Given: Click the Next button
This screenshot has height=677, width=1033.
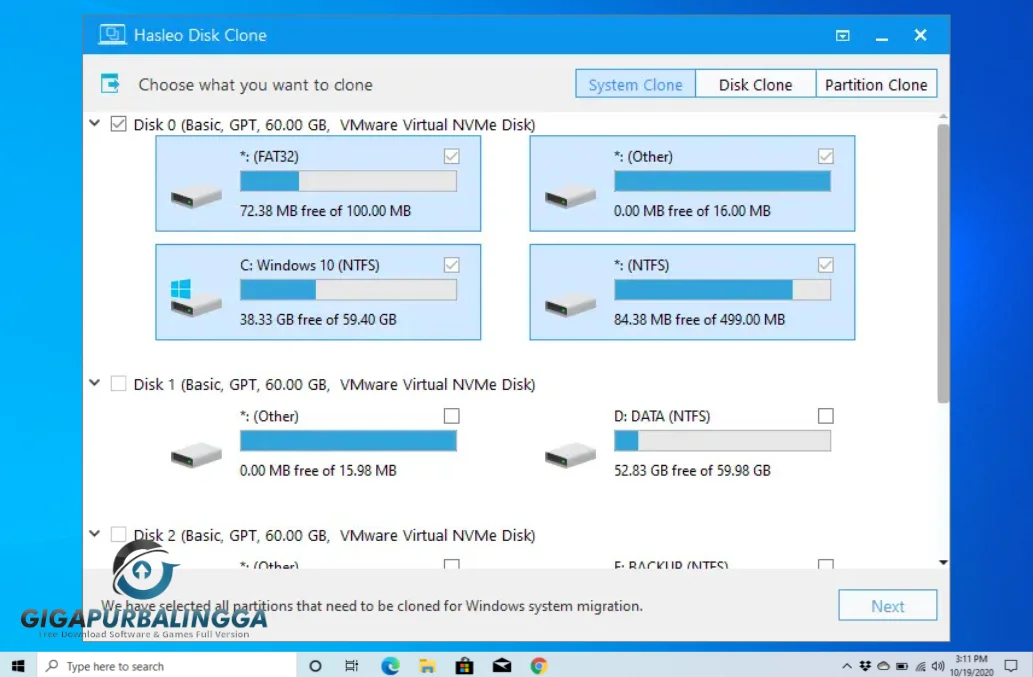Looking at the screenshot, I should click(x=887, y=605).
